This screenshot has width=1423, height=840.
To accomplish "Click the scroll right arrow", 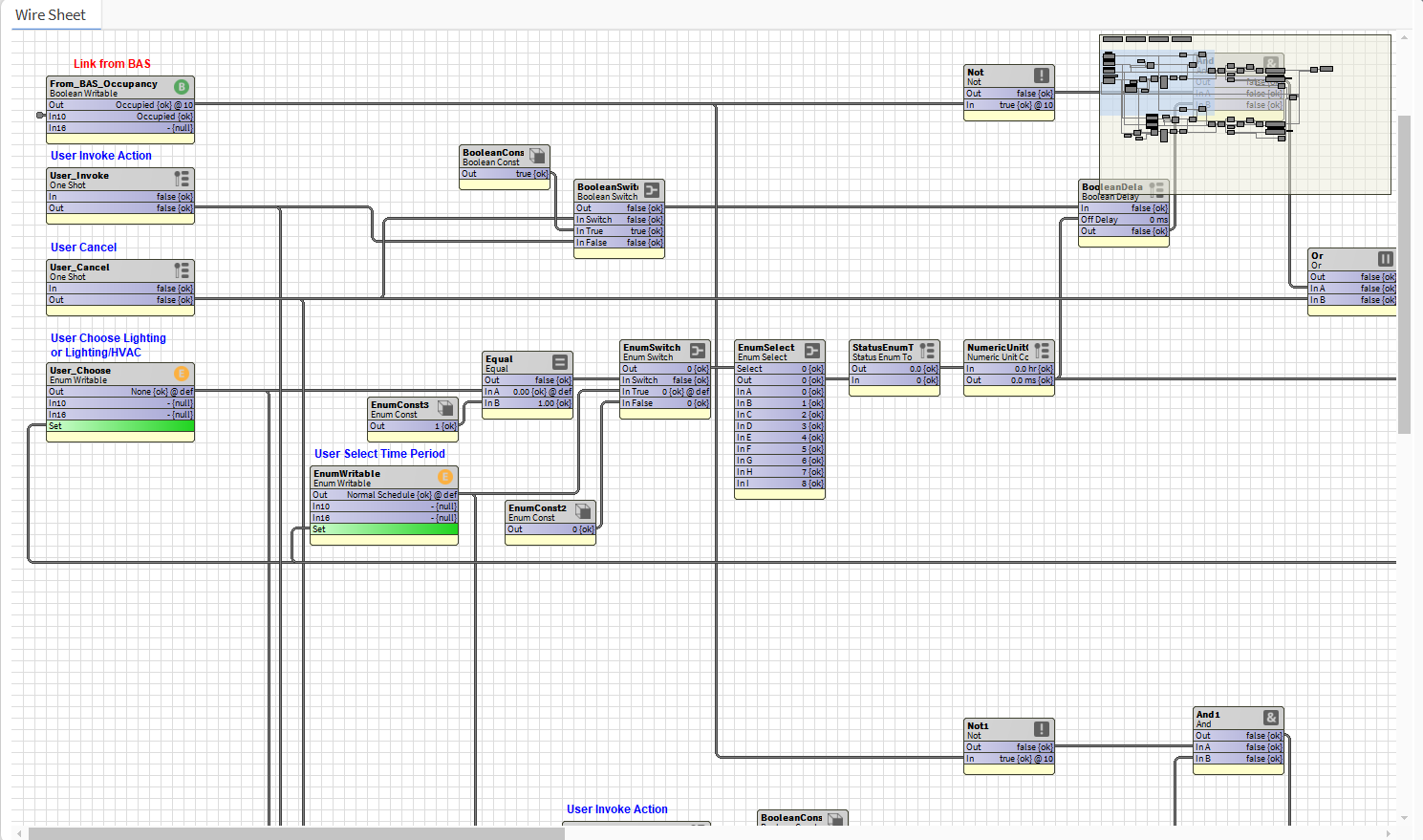I will pos(1389,833).
